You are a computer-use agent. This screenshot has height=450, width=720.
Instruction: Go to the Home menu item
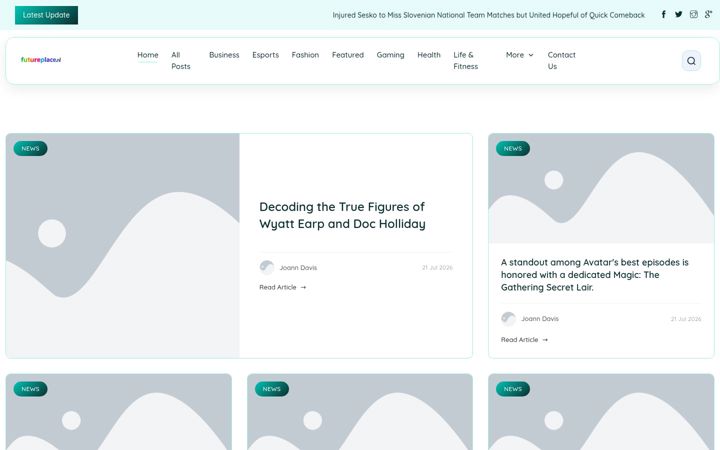click(x=147, y=55)
